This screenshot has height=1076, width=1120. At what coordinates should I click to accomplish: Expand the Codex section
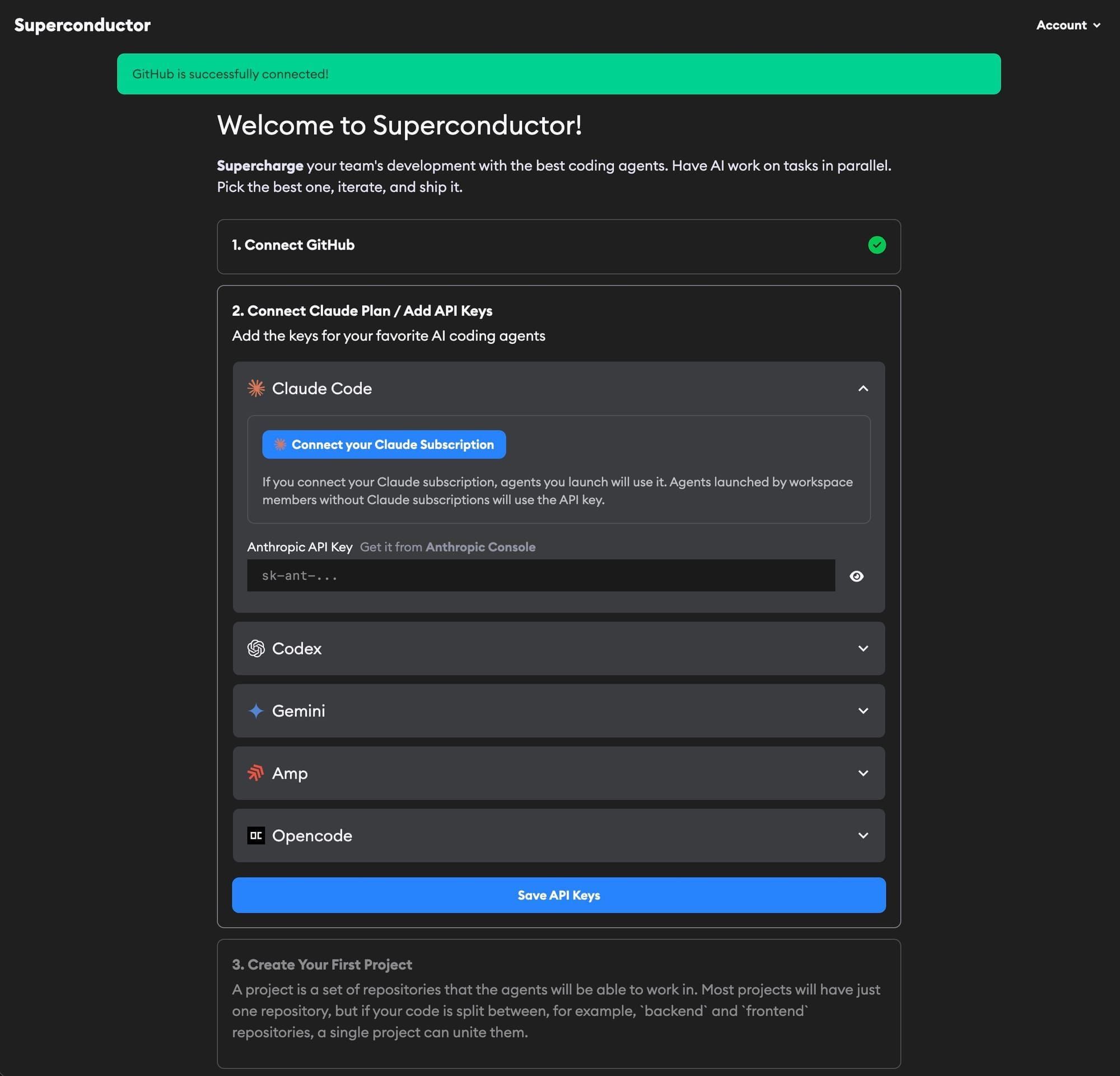[x=863, y=648]
